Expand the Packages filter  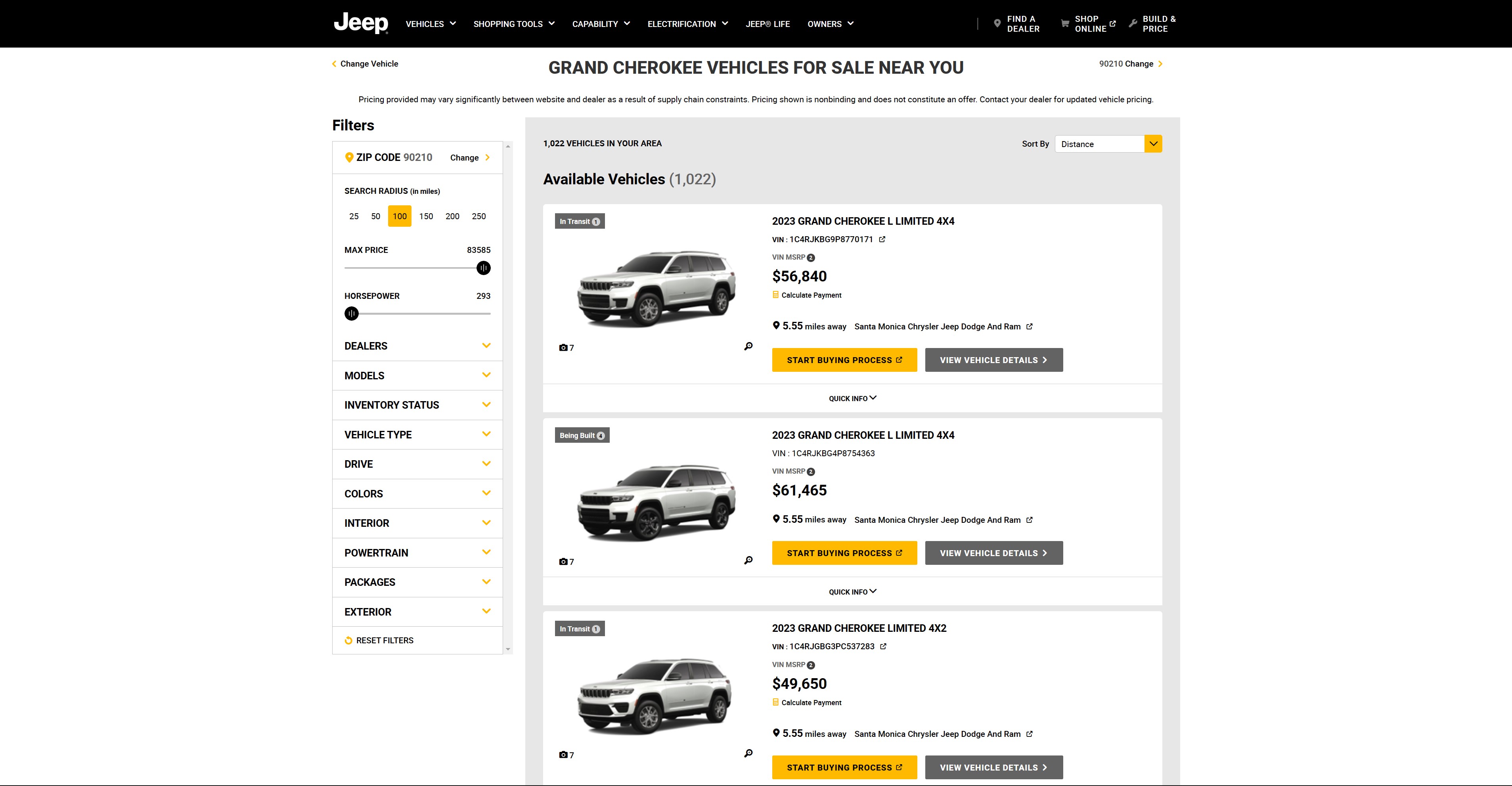[417, 582]
